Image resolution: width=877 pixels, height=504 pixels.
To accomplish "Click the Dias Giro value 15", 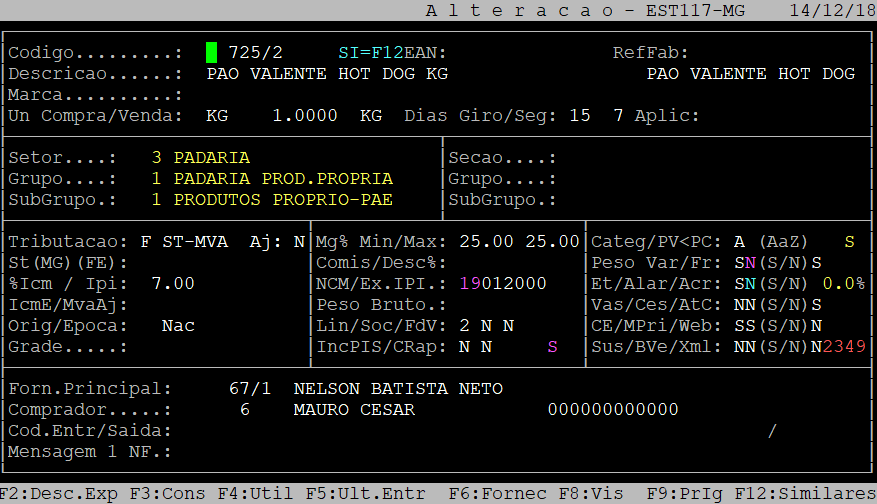I will pos(580,116).
